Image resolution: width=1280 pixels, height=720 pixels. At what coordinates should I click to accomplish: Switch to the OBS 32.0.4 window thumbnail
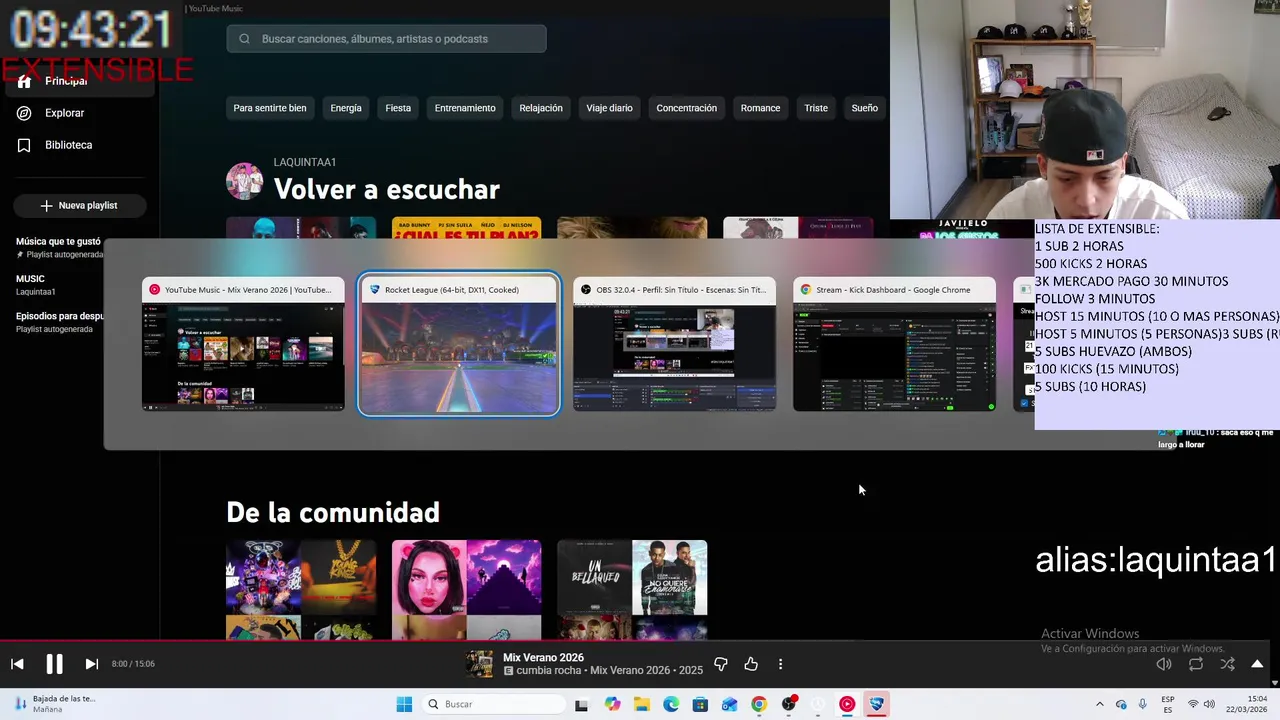674,344
